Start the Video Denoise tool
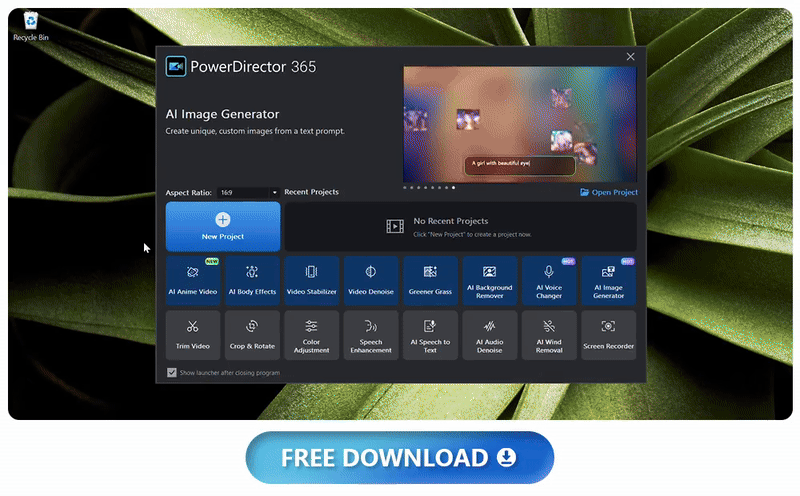 coord(371,281)
